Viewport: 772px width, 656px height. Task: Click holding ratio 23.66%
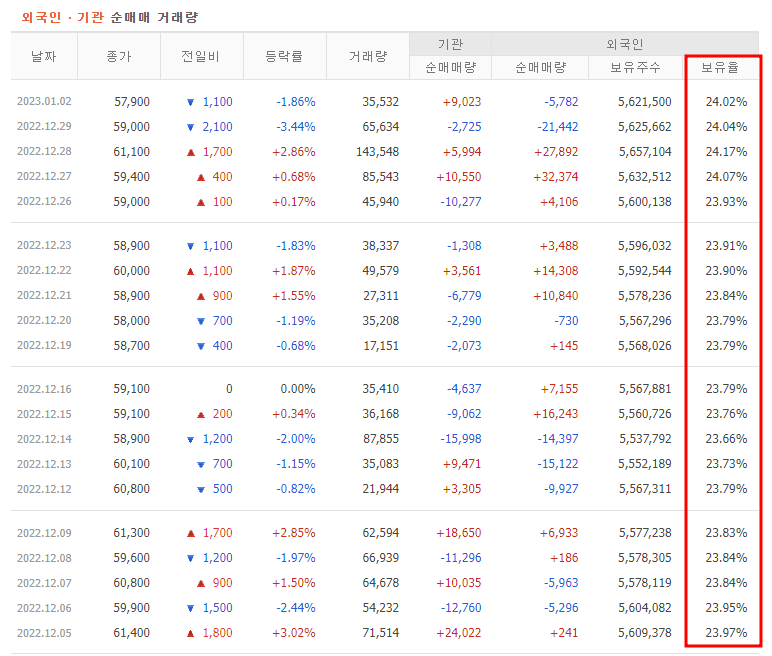pos(726,439)
